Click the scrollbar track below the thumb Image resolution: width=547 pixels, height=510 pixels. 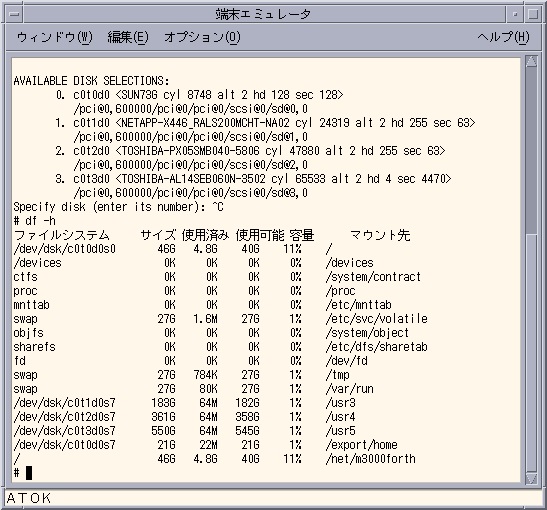pos(531,352)
